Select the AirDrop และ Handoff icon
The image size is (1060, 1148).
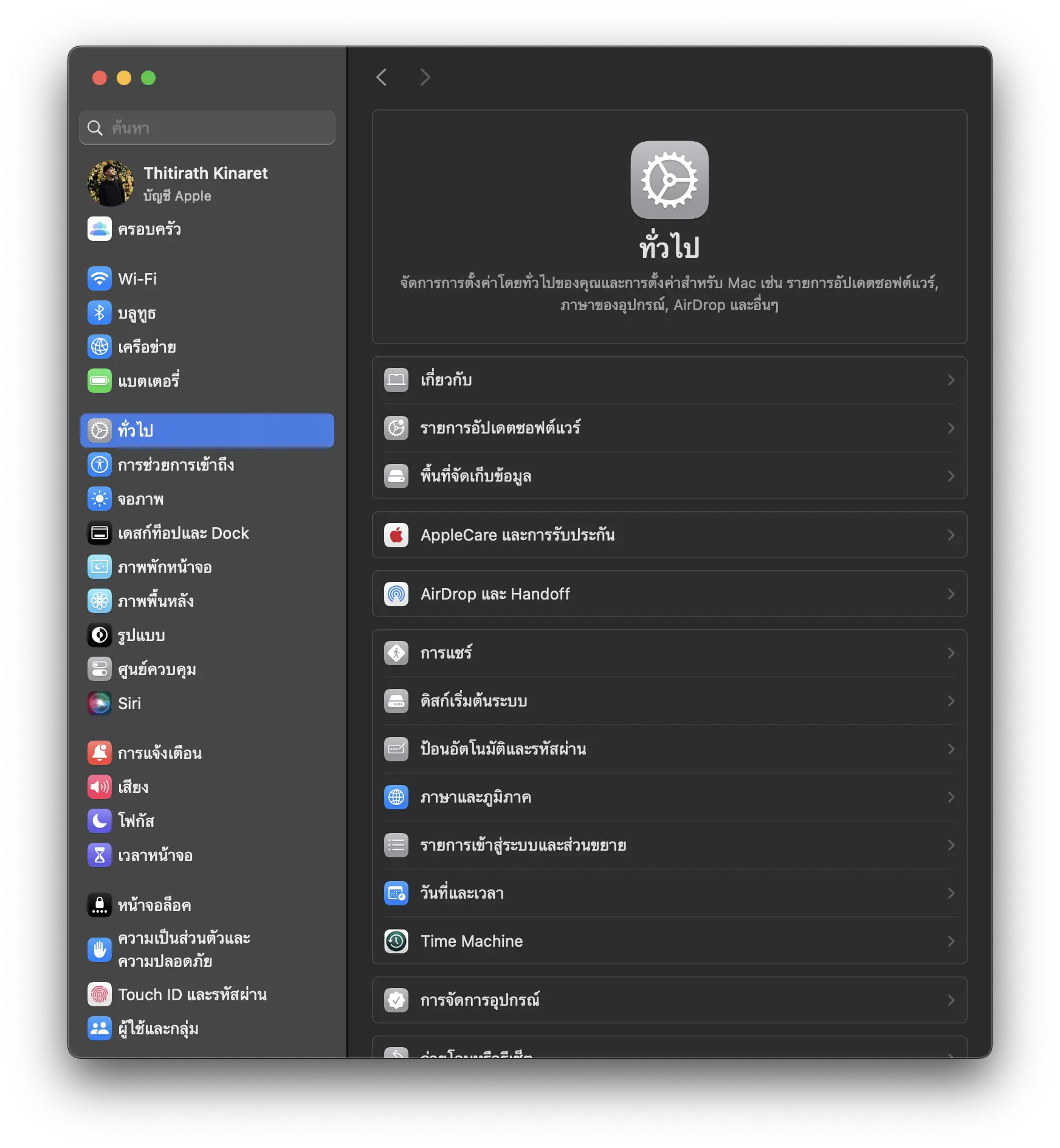tap(396, 594)
